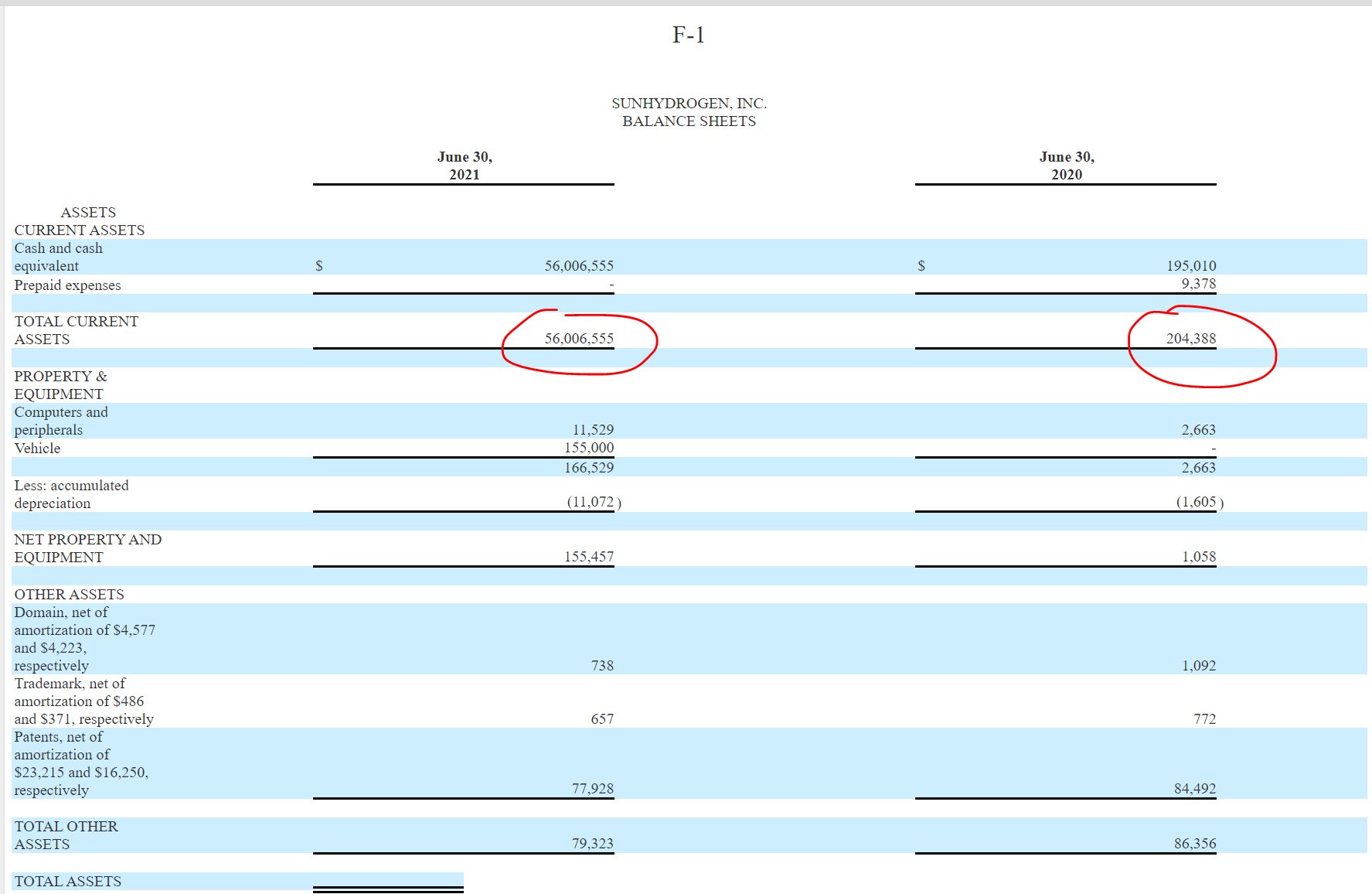Click the 'Computers and peripherals' row label

point(61,421)
